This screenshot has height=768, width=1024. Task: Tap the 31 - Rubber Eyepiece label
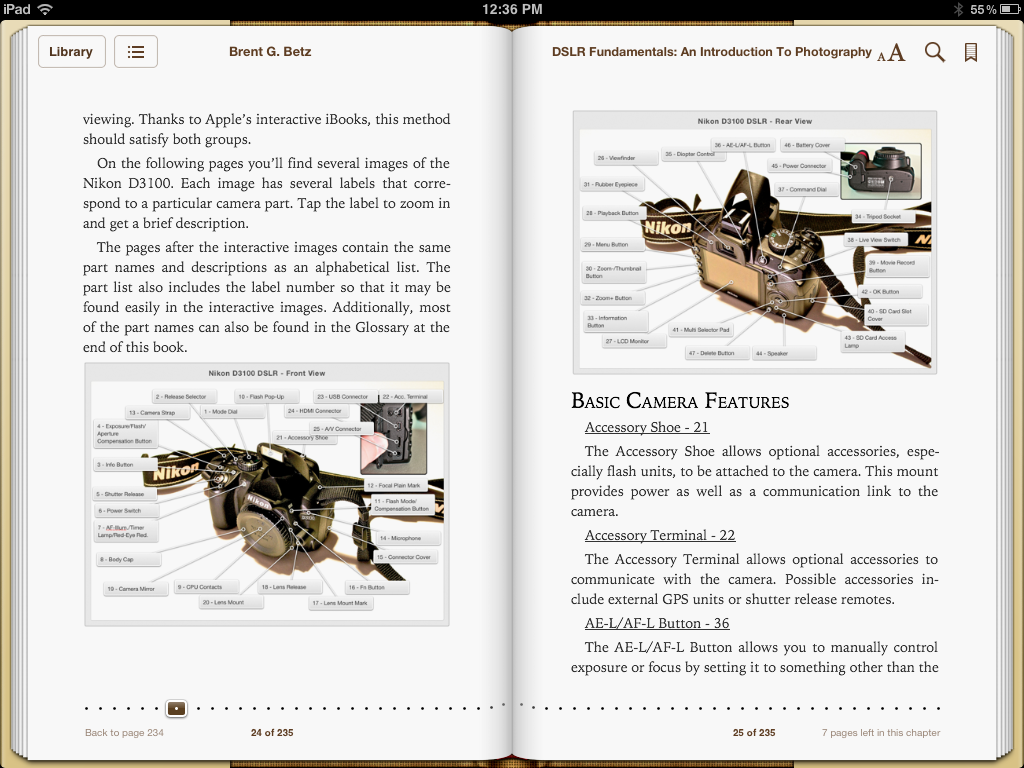pyautogui.click(x=611, y=184)
